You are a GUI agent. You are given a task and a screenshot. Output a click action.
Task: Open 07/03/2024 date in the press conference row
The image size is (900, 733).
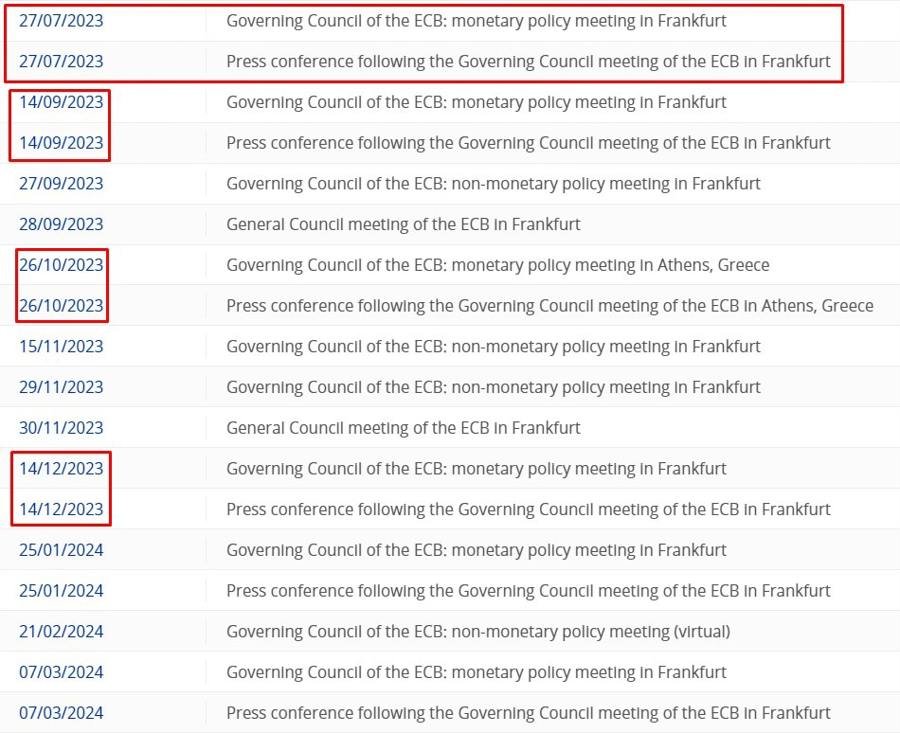61,713
